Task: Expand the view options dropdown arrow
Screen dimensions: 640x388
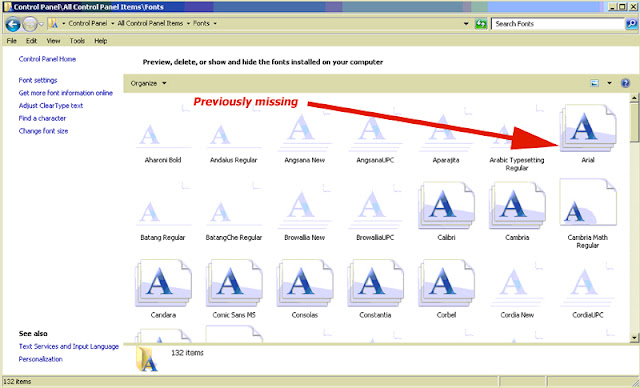Action: [609, 83]
